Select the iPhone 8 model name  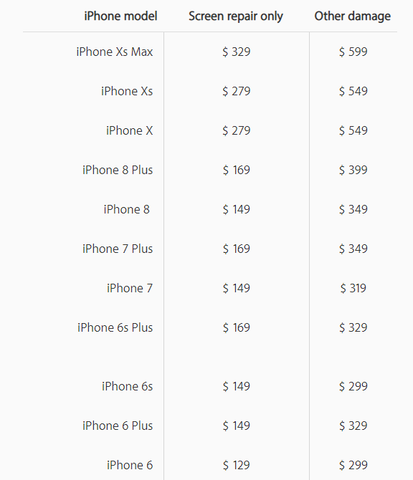(127, 209)
